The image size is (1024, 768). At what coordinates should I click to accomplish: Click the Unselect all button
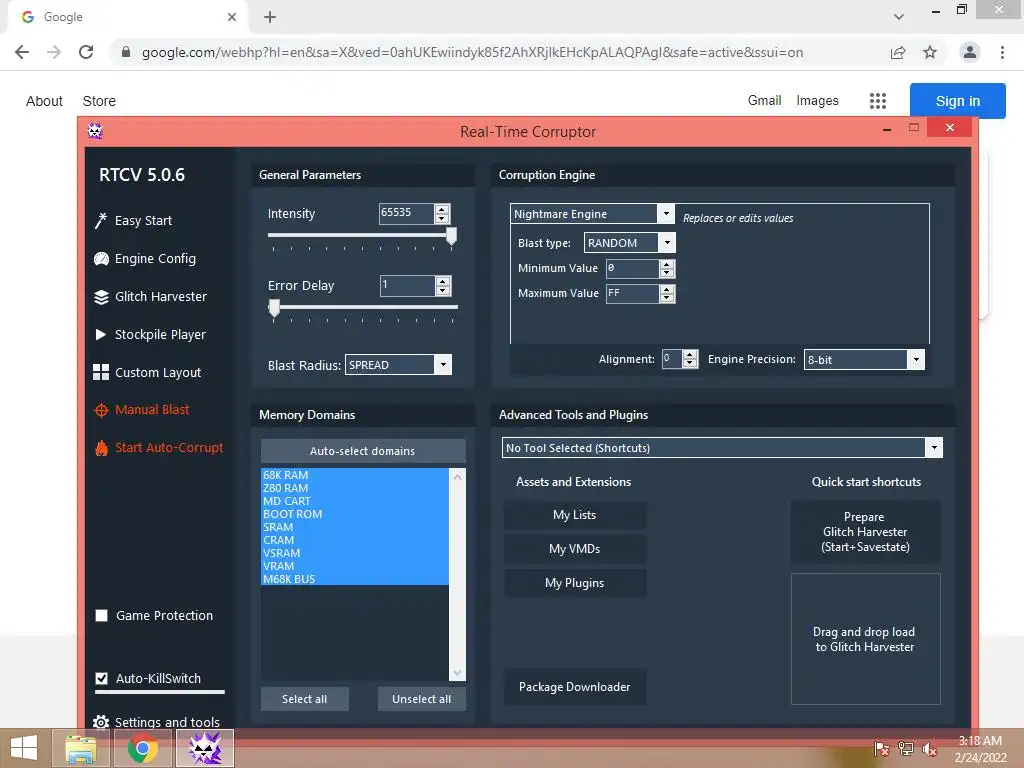point(421,699)
